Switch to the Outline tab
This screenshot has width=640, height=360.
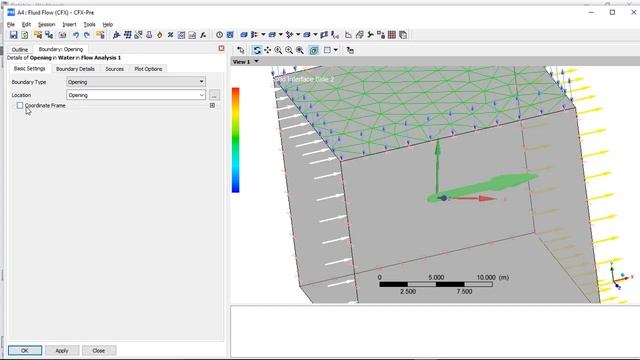(20, 49)
